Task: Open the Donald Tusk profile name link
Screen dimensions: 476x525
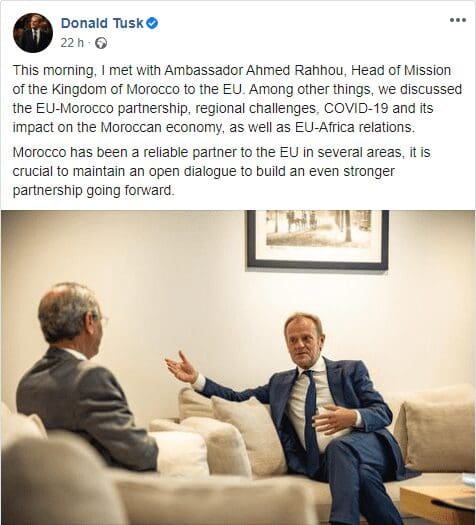Action: click(102, 23)
